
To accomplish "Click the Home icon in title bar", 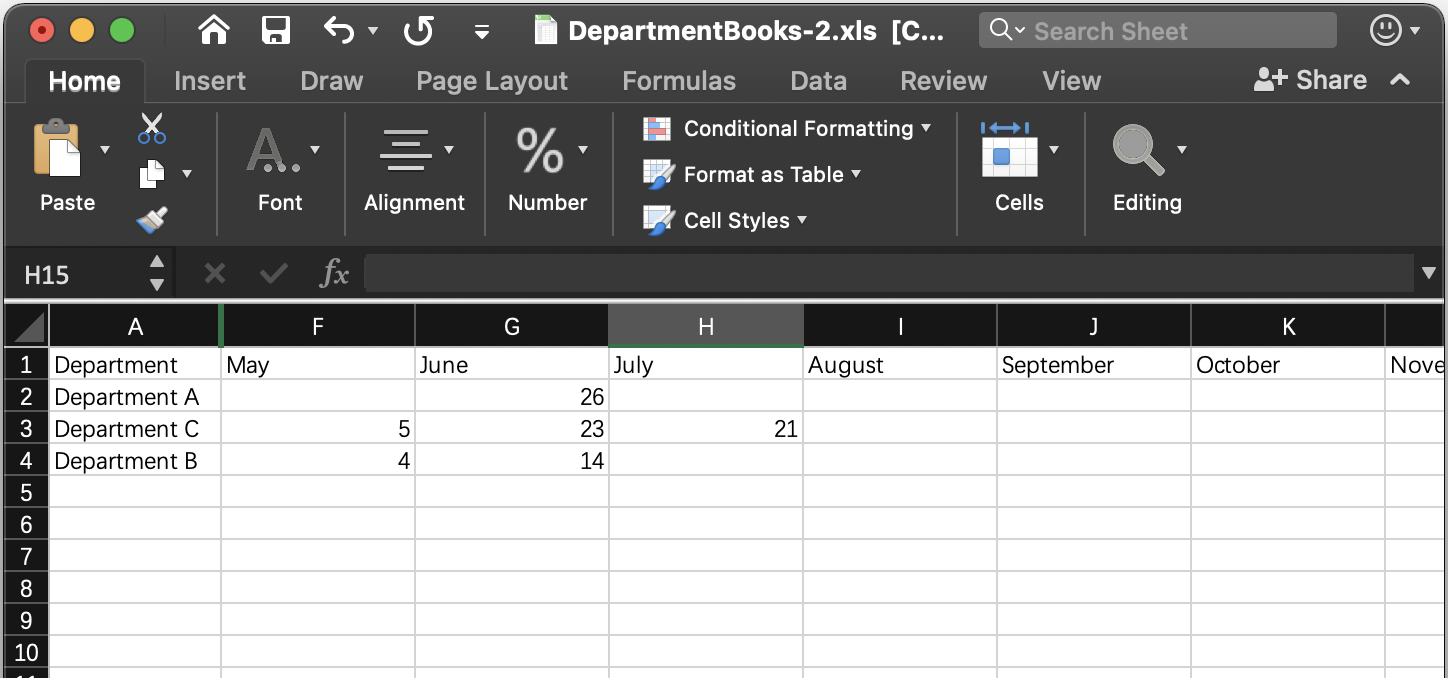I will [x=214, y=31].
